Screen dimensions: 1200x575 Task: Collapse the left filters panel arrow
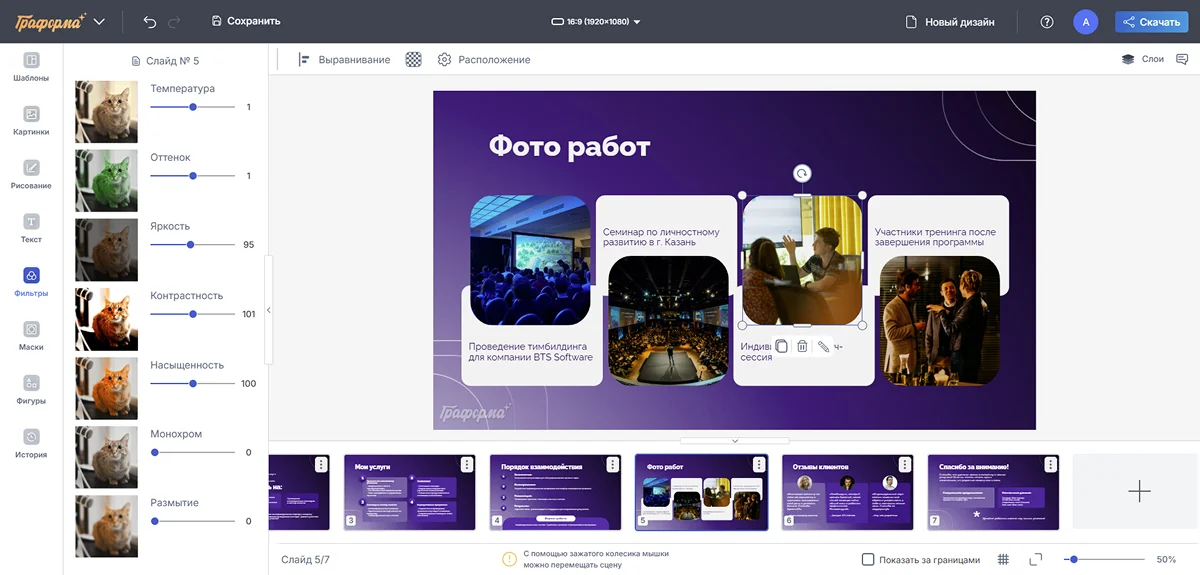click(268, 310)
